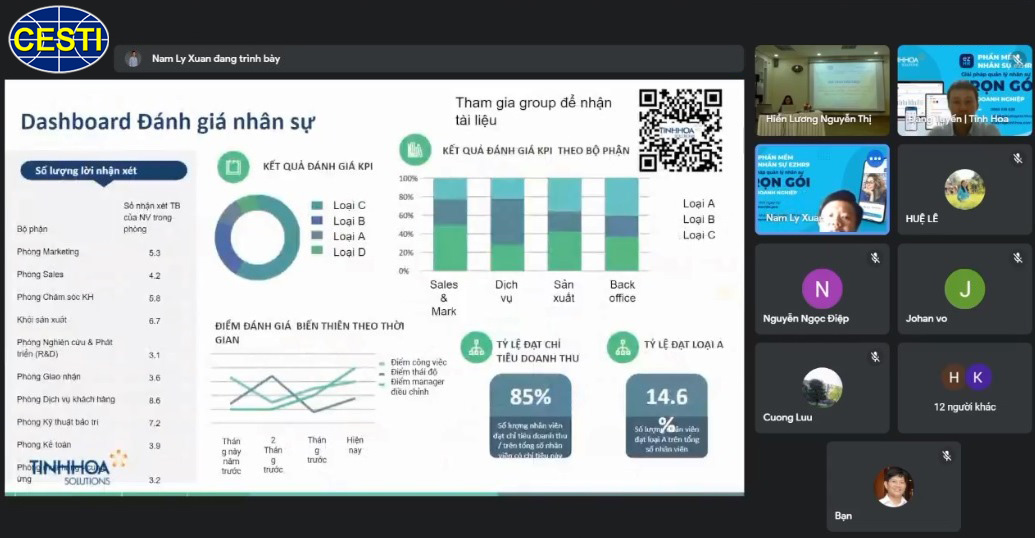The width and height of the screenshot is (1035, 538).
Task: Click the CESTI globe logo
Action: point(59,39)
